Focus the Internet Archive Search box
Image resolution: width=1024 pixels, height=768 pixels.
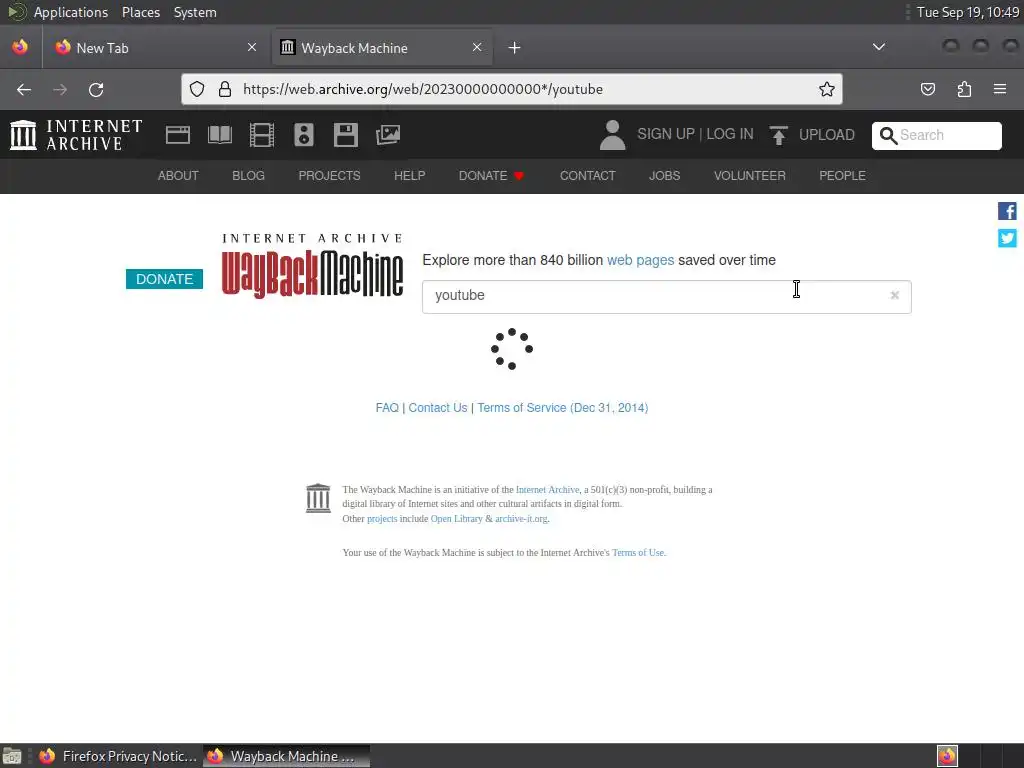point(936,135)
